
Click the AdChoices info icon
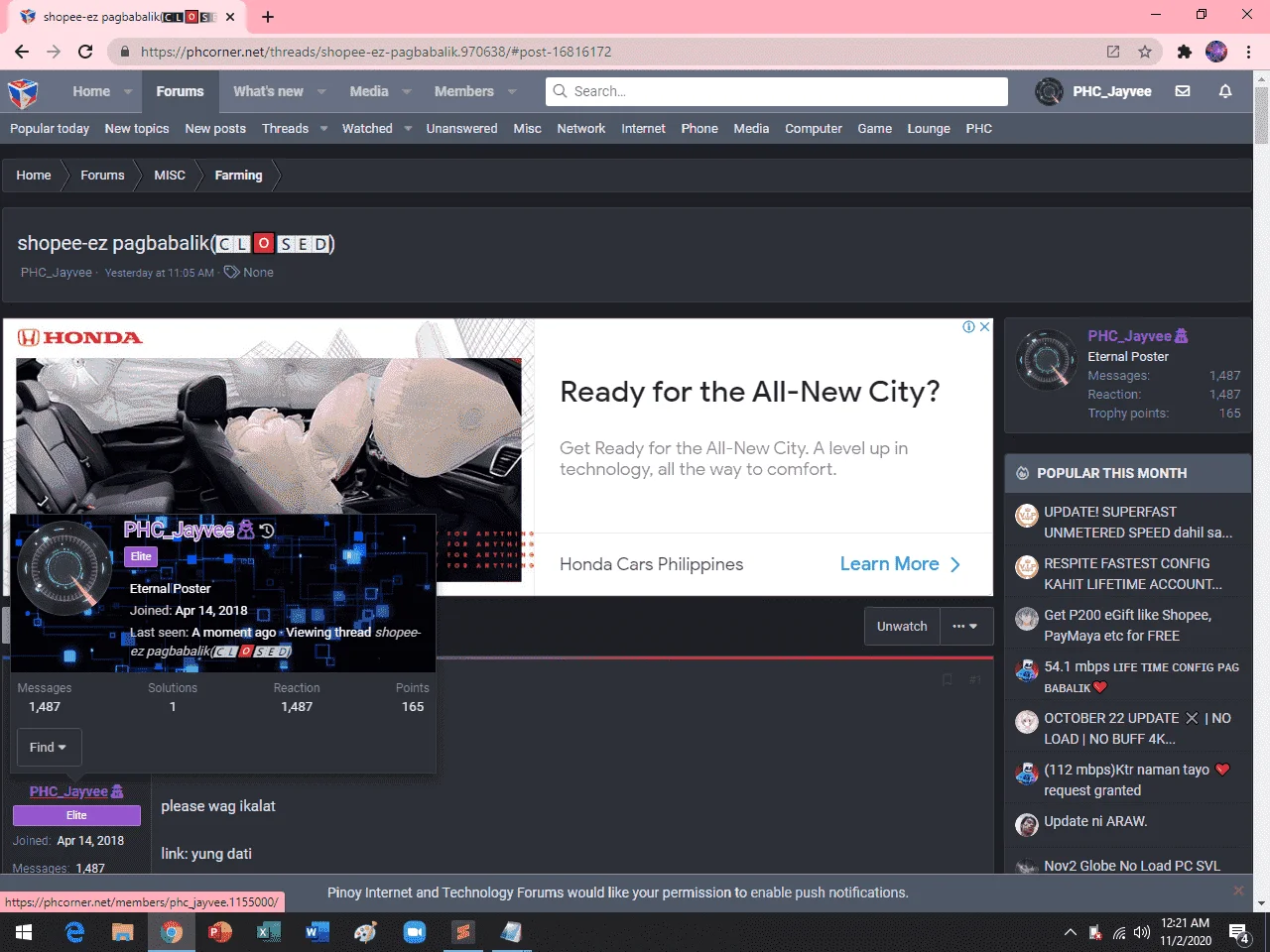969,326
